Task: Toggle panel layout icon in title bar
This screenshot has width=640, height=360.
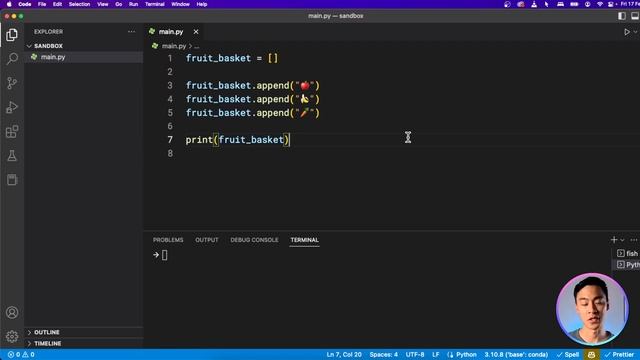Action: [635, 16]
